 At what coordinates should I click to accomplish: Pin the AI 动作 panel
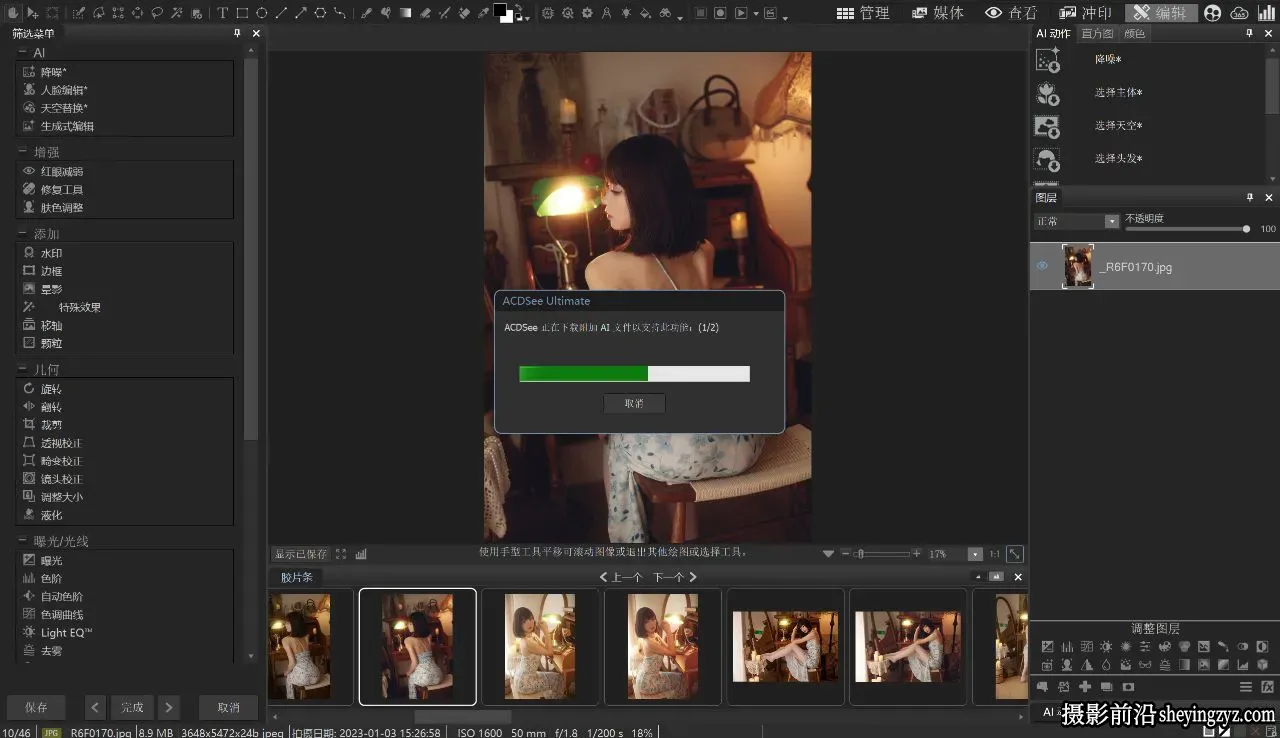tap(1249, 33)
